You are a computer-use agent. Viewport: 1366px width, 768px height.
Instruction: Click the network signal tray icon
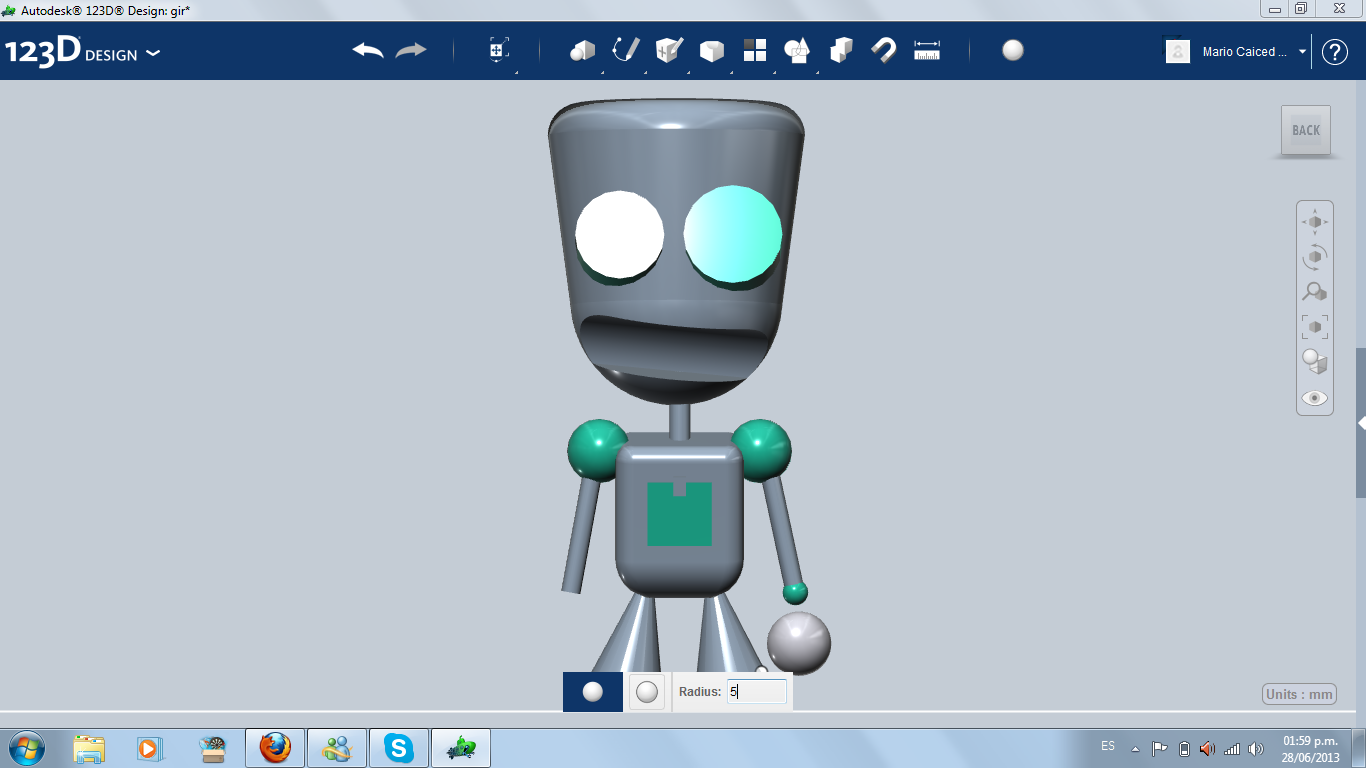pyautogui.click(x=1232, y=748)
